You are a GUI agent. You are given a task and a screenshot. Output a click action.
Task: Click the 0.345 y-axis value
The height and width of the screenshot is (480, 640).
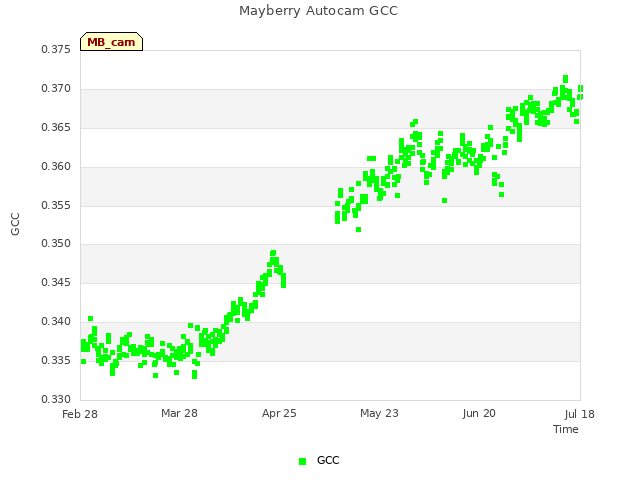click(56, 282)
